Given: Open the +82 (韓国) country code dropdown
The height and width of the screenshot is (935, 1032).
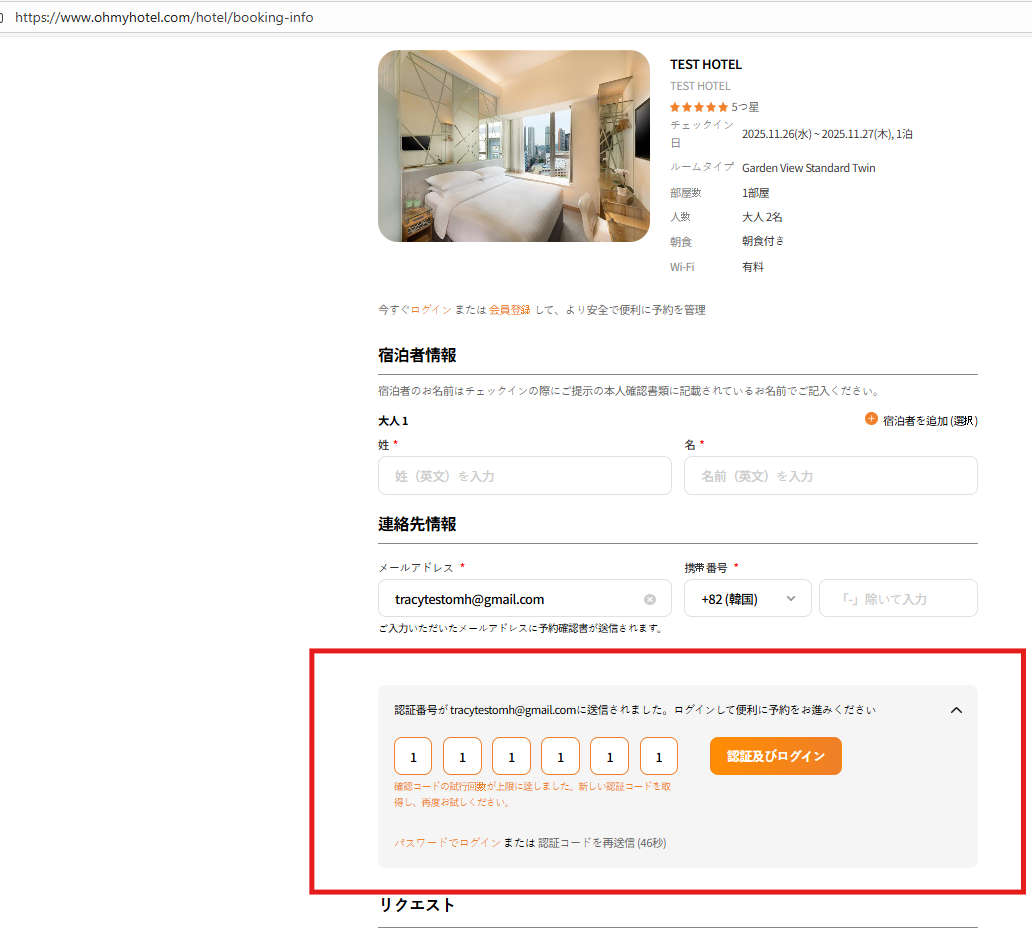Looking at the screenshot, I should pyautogui.click(x=748, y=599).
